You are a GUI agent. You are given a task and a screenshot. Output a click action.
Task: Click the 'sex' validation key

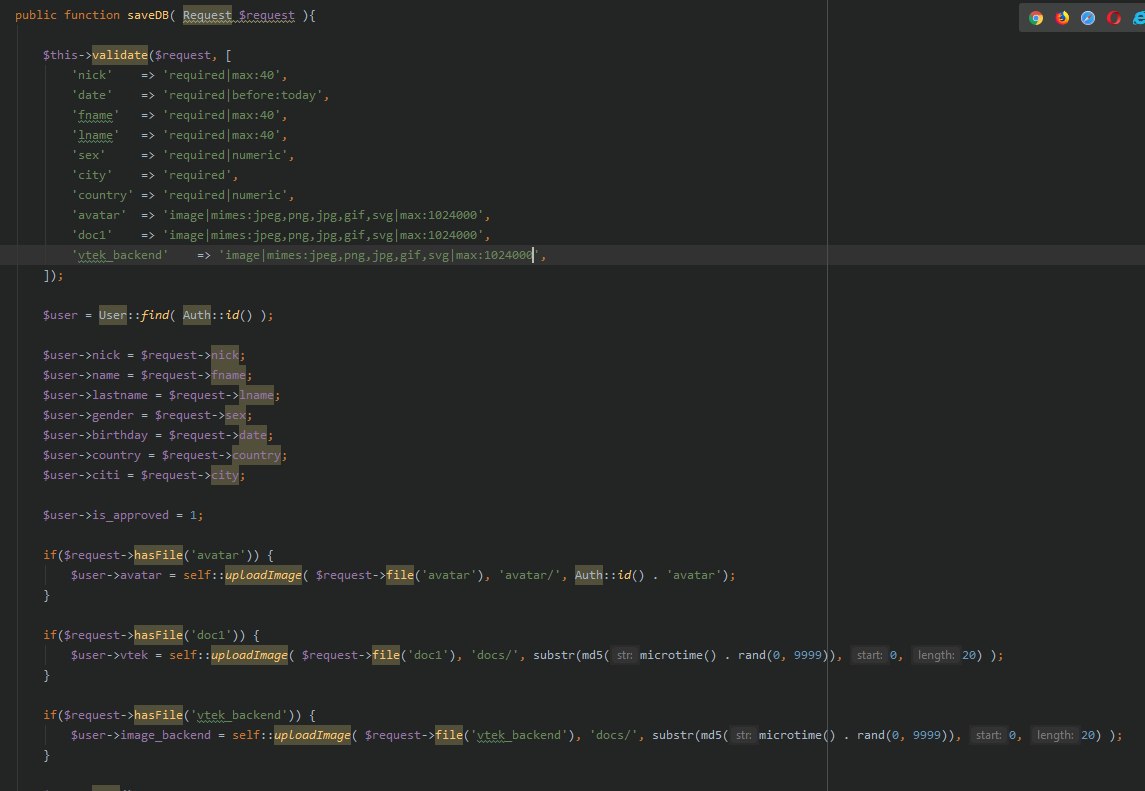(x=88, y=155)
